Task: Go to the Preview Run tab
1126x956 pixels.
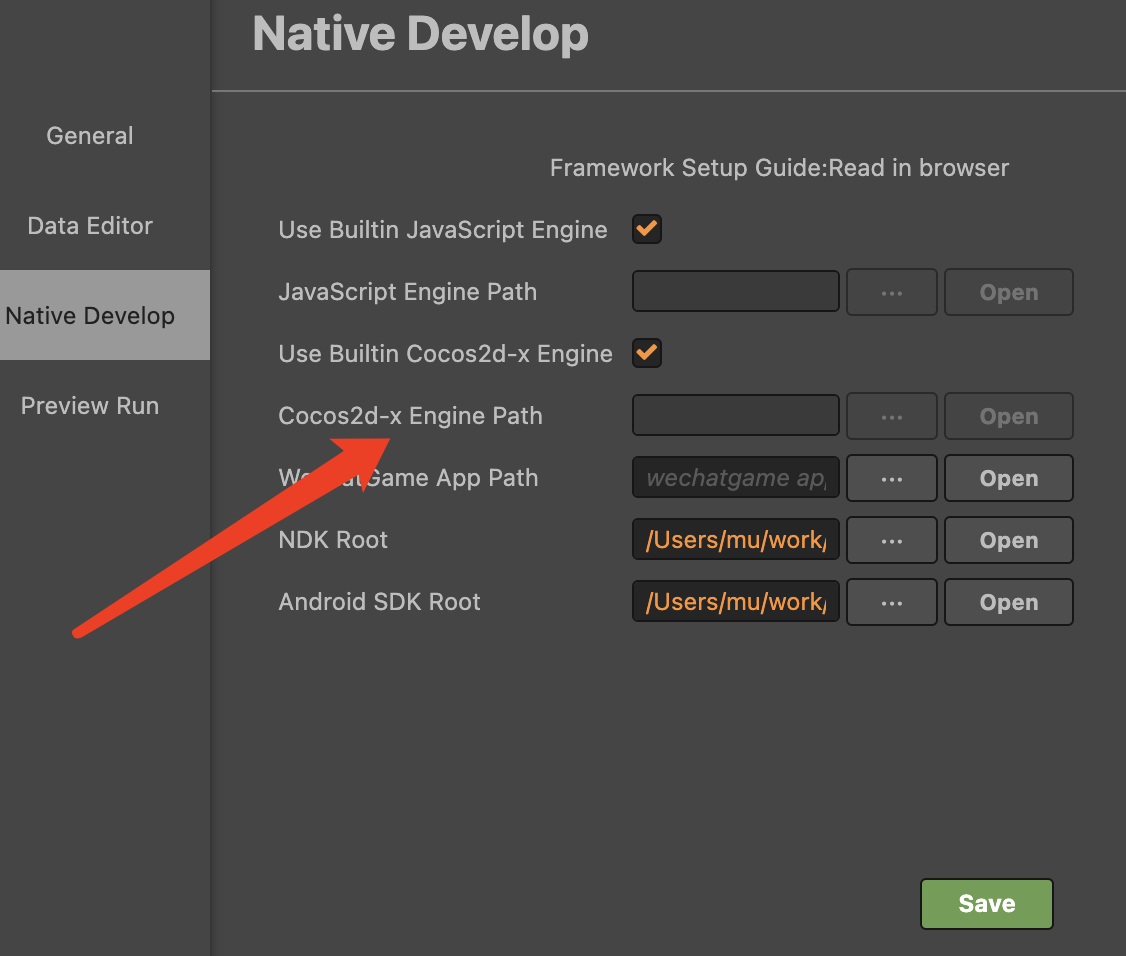Action: coord(90,406)
